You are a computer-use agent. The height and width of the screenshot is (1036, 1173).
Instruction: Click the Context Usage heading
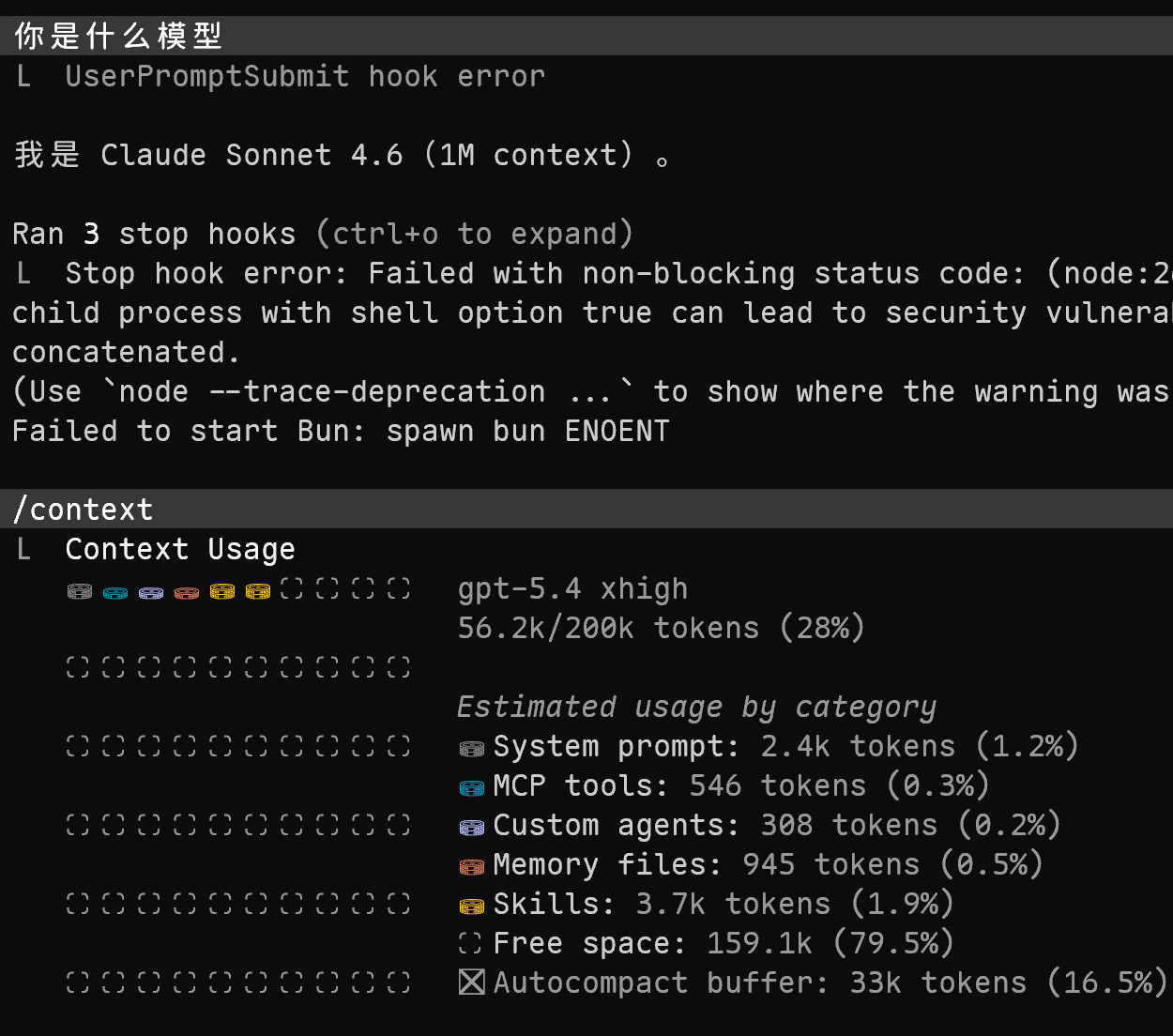[x=180, y=549]
